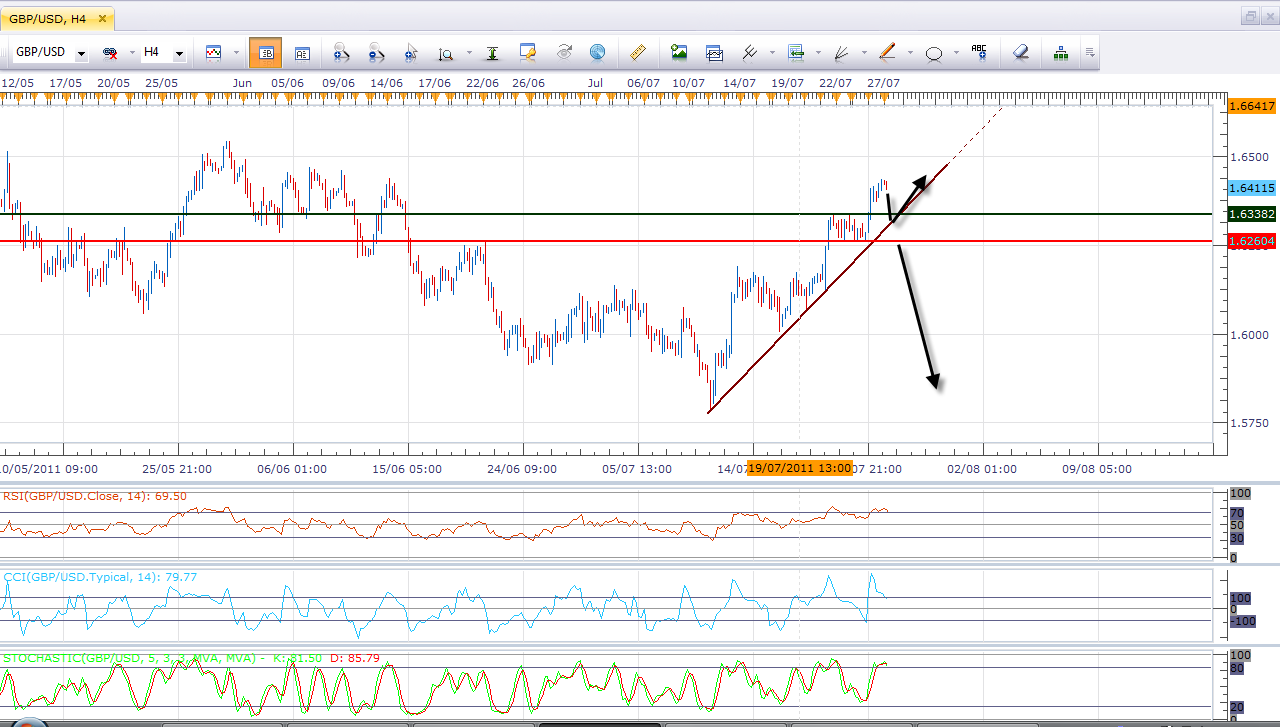Expand the fan lines options arrow

coord(863,53)
